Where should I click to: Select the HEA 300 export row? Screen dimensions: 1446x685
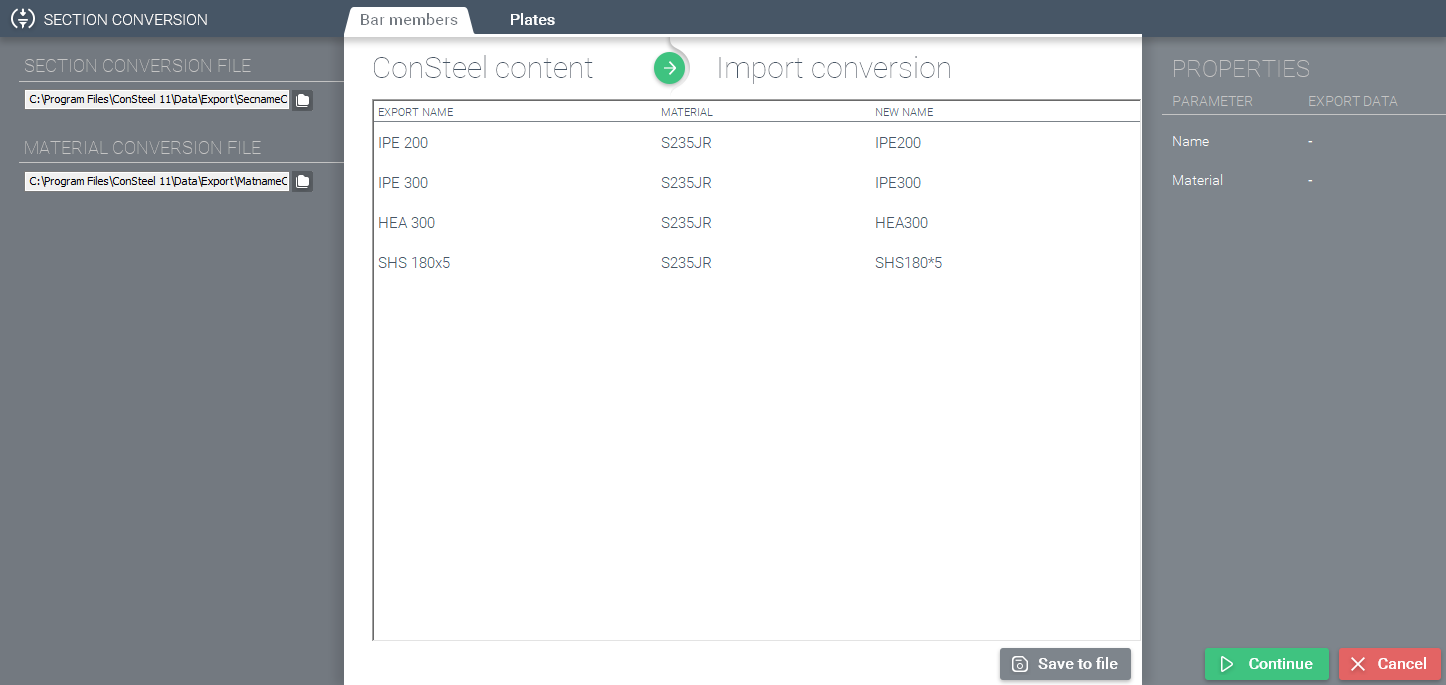click(x=757, y=223)
